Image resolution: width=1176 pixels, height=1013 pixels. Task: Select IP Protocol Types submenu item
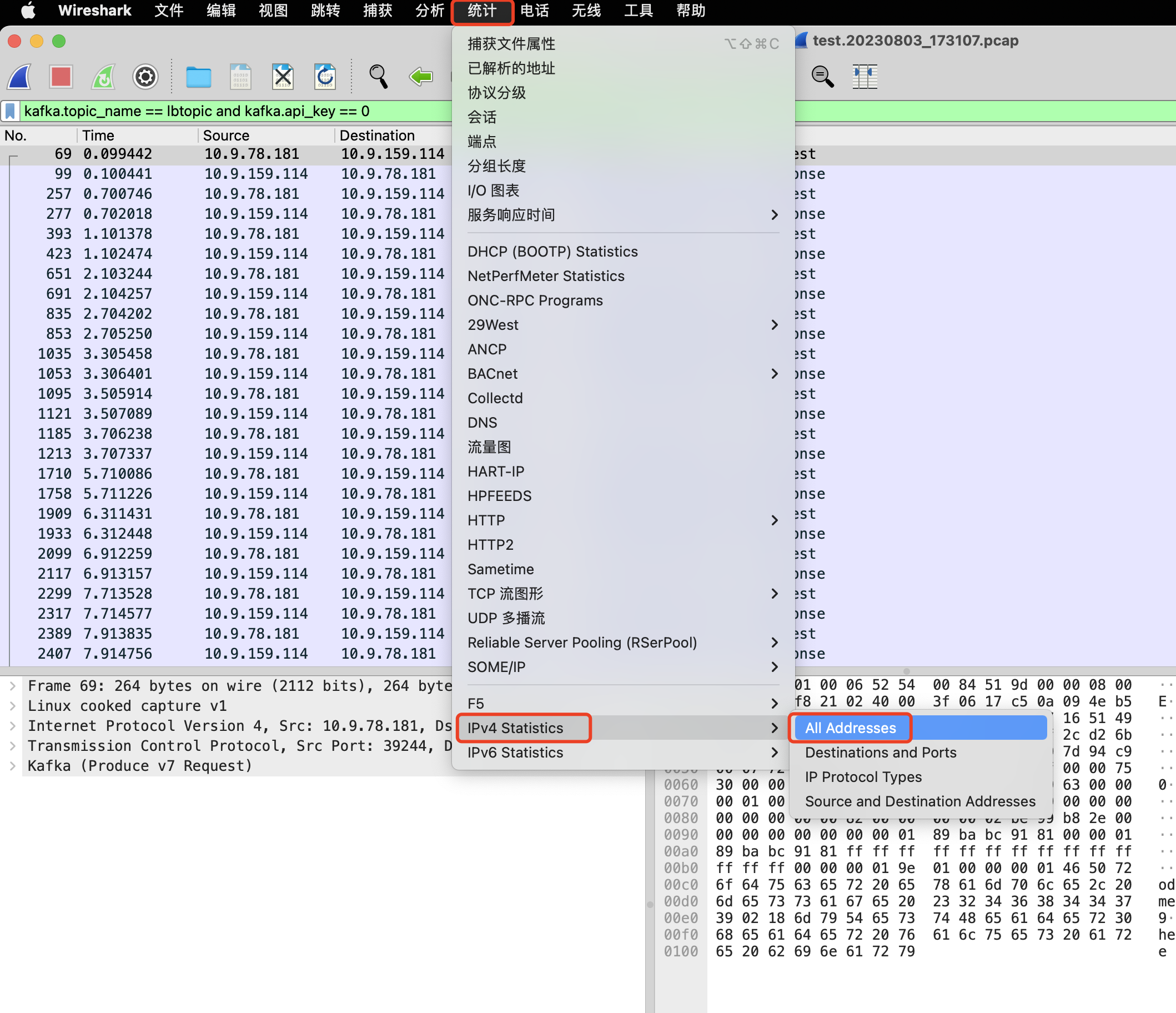[921, 776]
